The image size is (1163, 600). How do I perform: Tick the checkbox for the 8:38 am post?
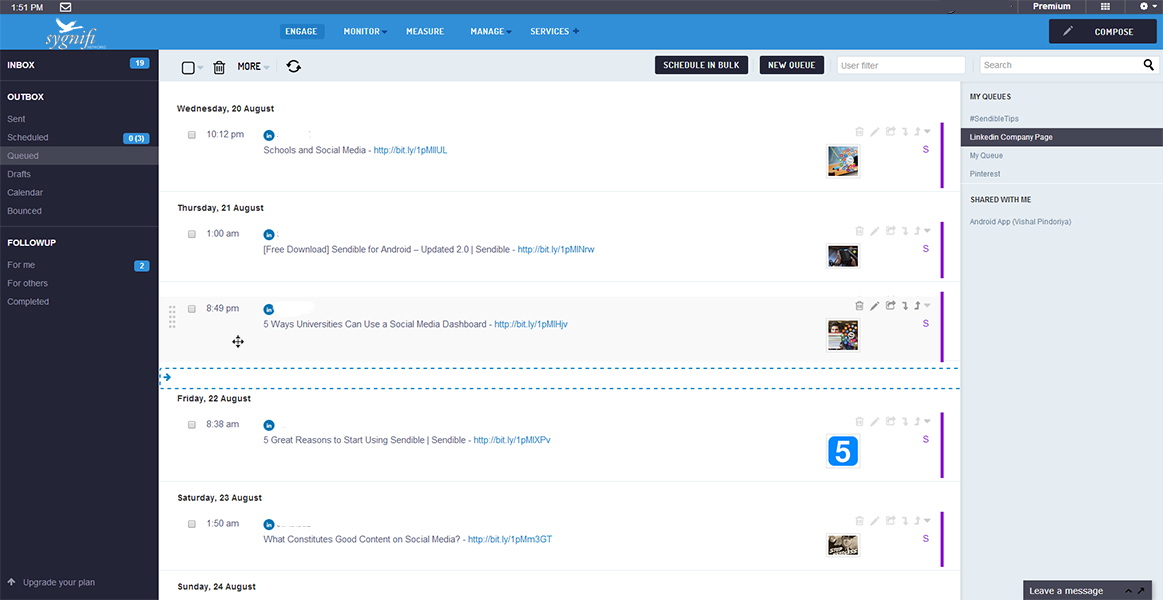(192, 425)
